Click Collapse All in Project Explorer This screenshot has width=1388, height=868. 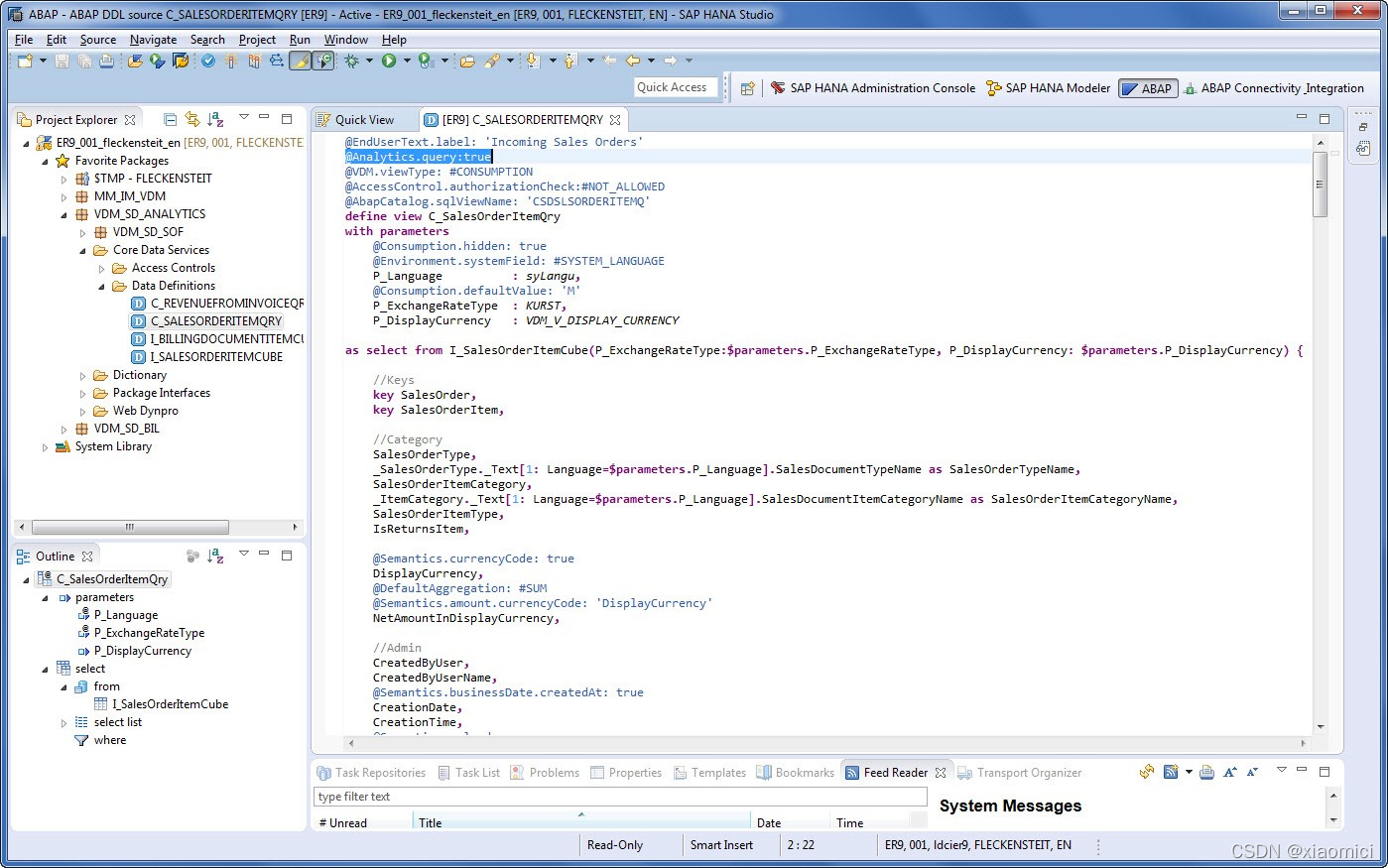pos(170,119)
